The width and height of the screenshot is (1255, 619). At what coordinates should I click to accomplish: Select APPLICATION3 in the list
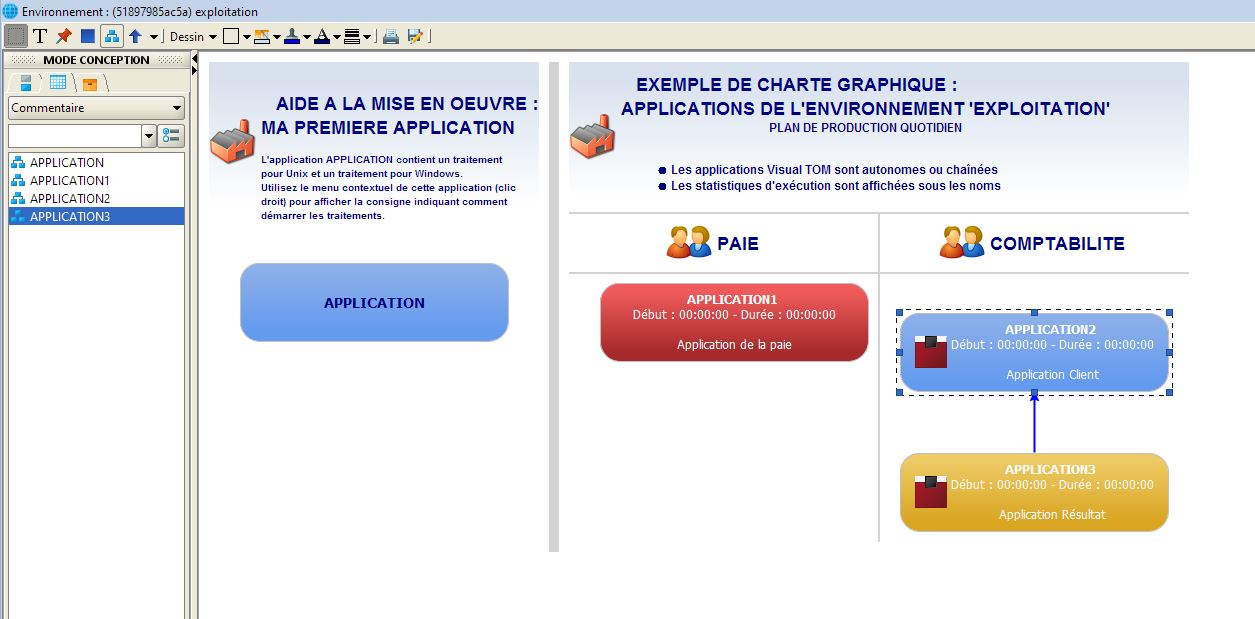[96, 216]
